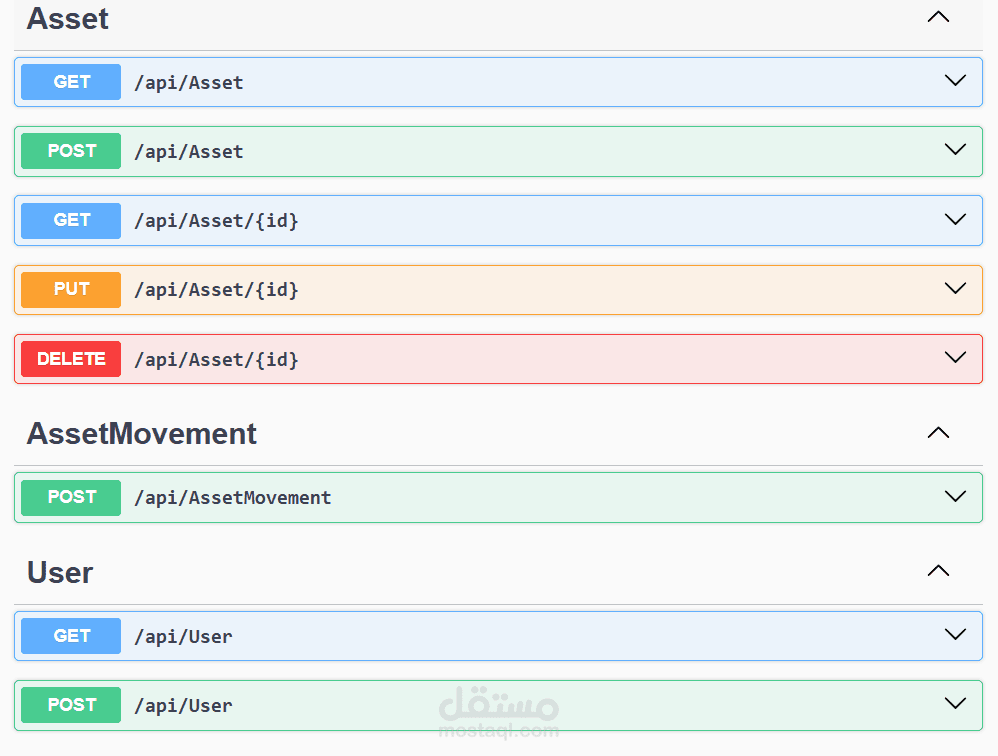This screenshot has width=998, height=756.
Task: Click the red DELETE badge for /api/Asset/{id}
Action: click(71, 358)
